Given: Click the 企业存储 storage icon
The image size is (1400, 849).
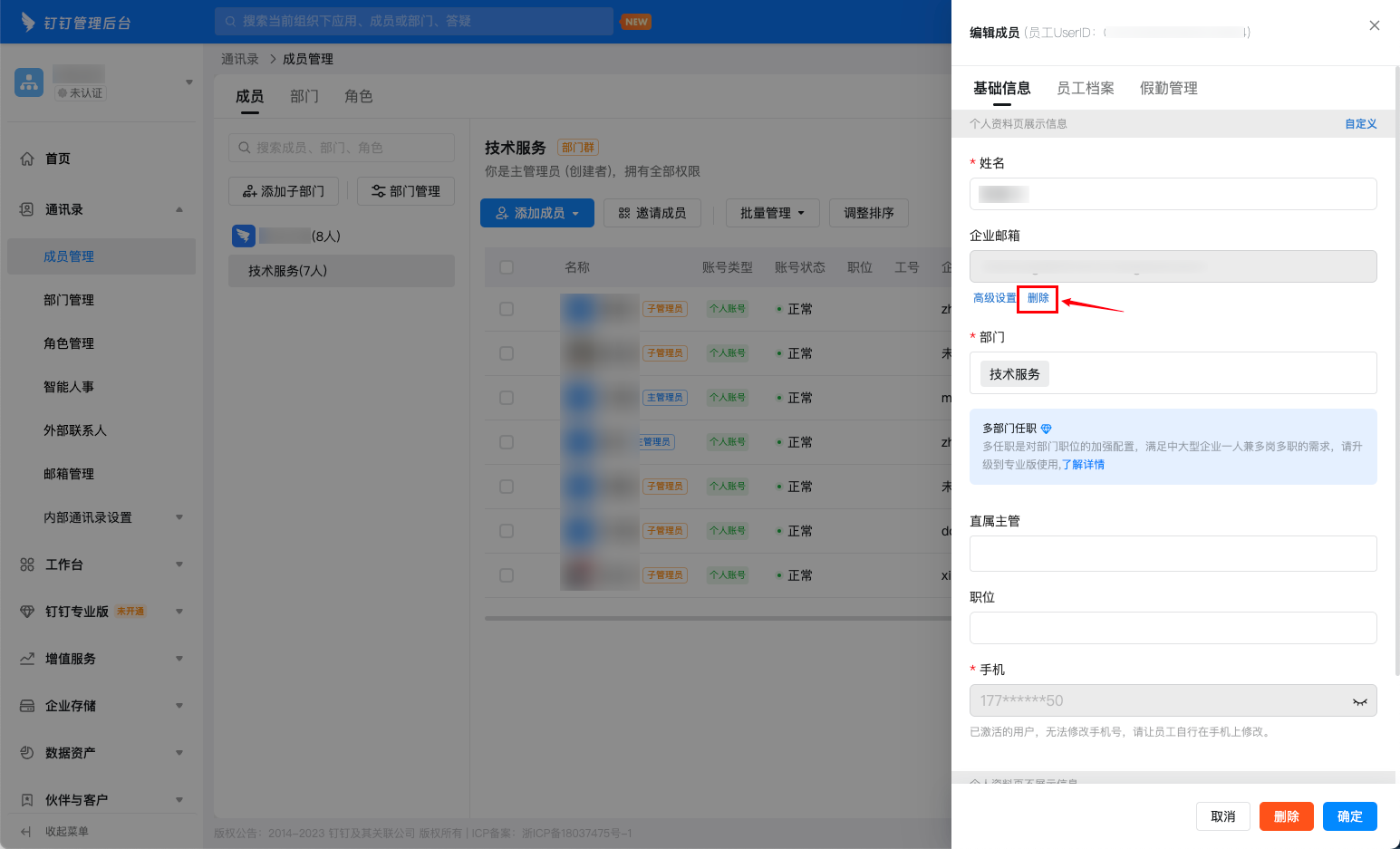Looking at the screenshot, I should click(x=27, y=706).
